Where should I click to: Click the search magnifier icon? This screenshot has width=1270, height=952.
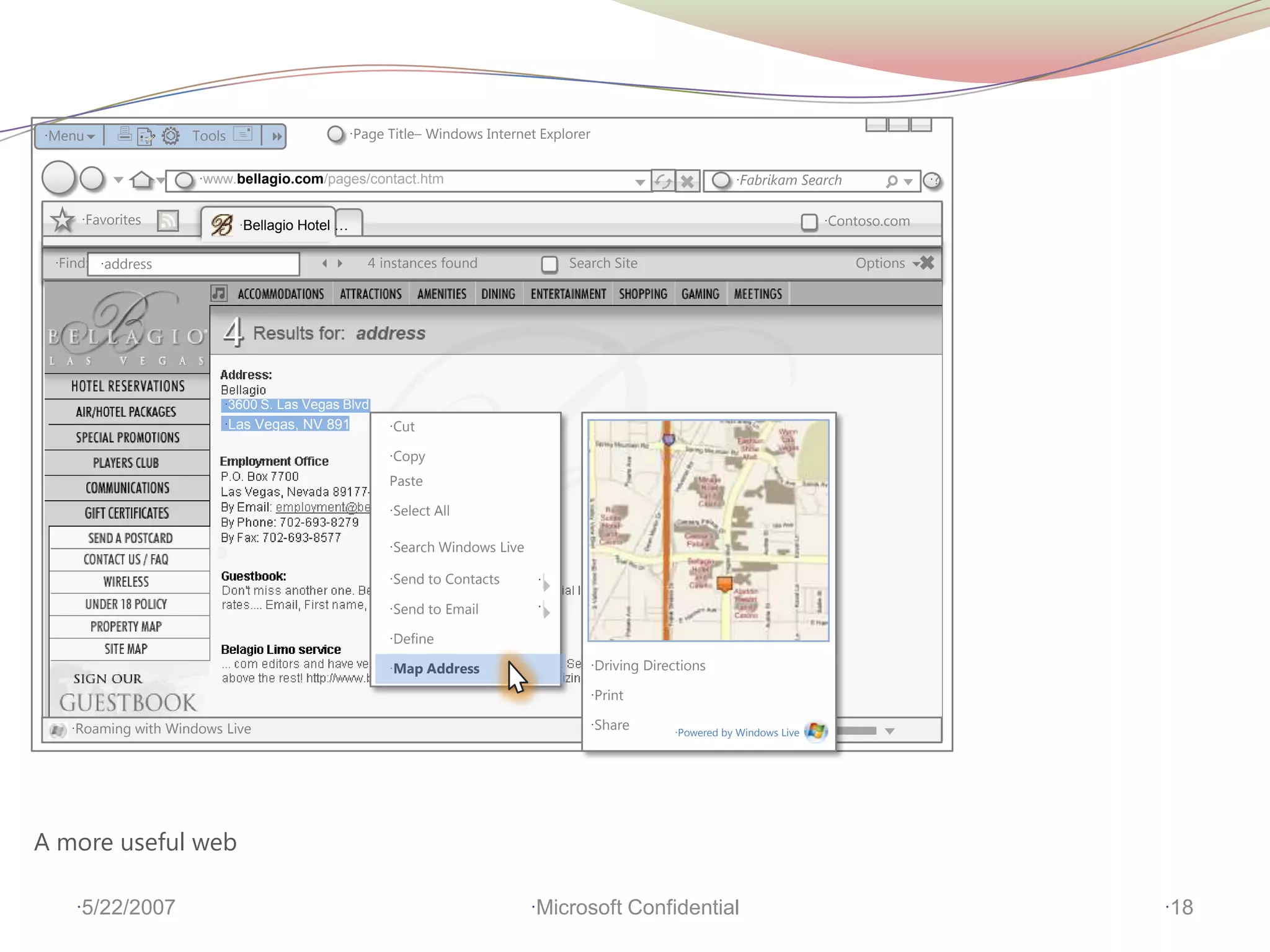(891, 181)
